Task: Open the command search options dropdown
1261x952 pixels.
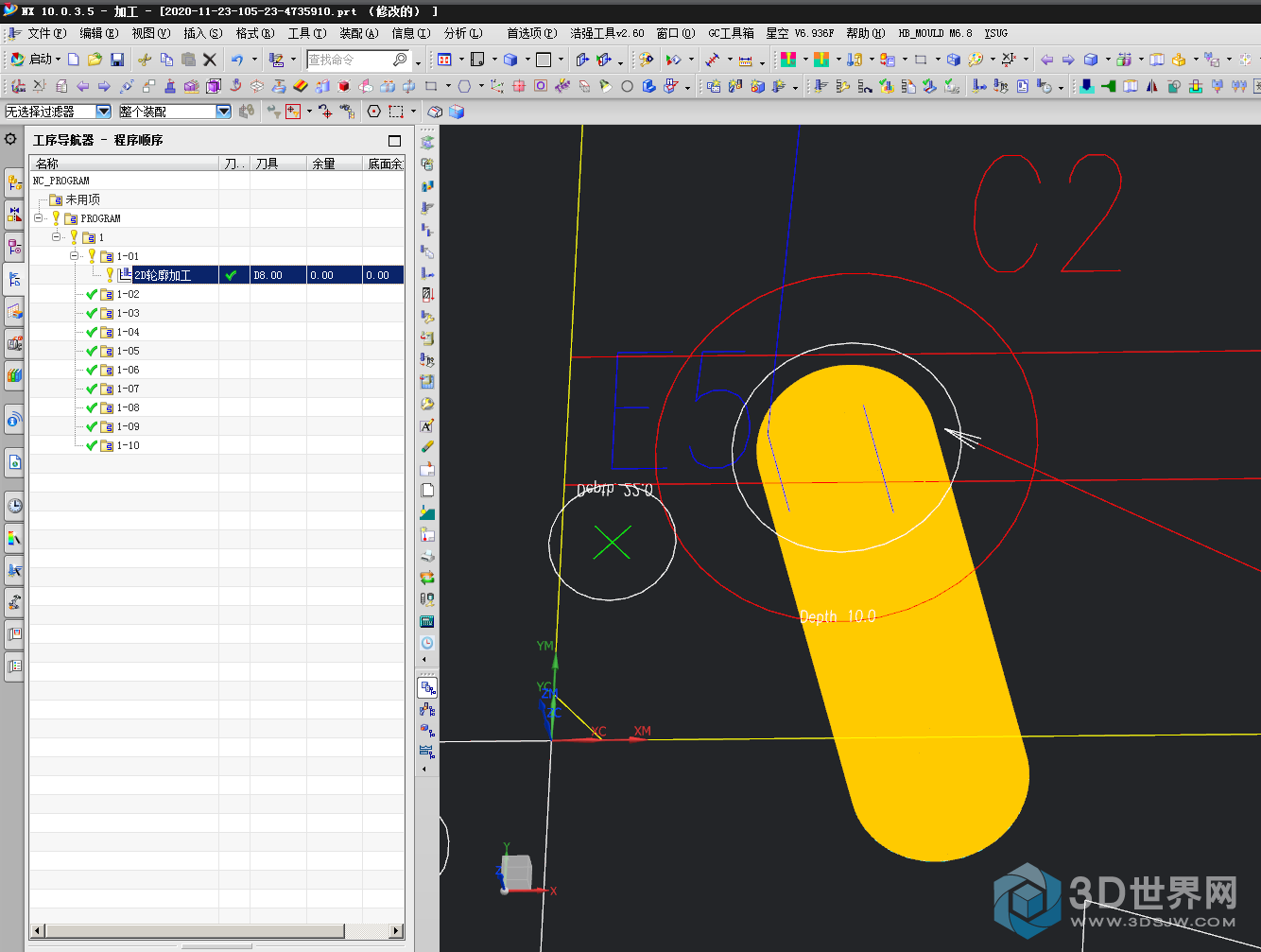Action: (x=418, y=62)
